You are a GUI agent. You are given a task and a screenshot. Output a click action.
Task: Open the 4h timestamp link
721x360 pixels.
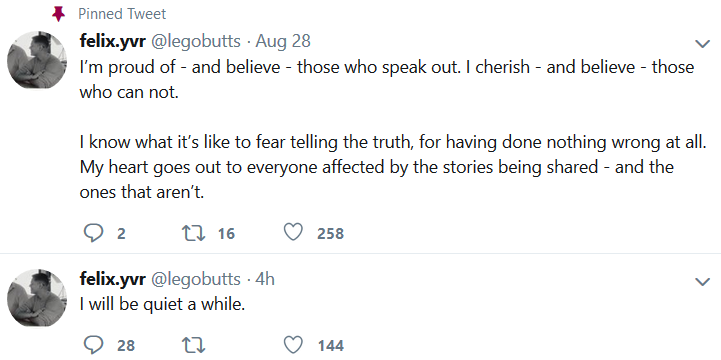click(x=265, y=279)
